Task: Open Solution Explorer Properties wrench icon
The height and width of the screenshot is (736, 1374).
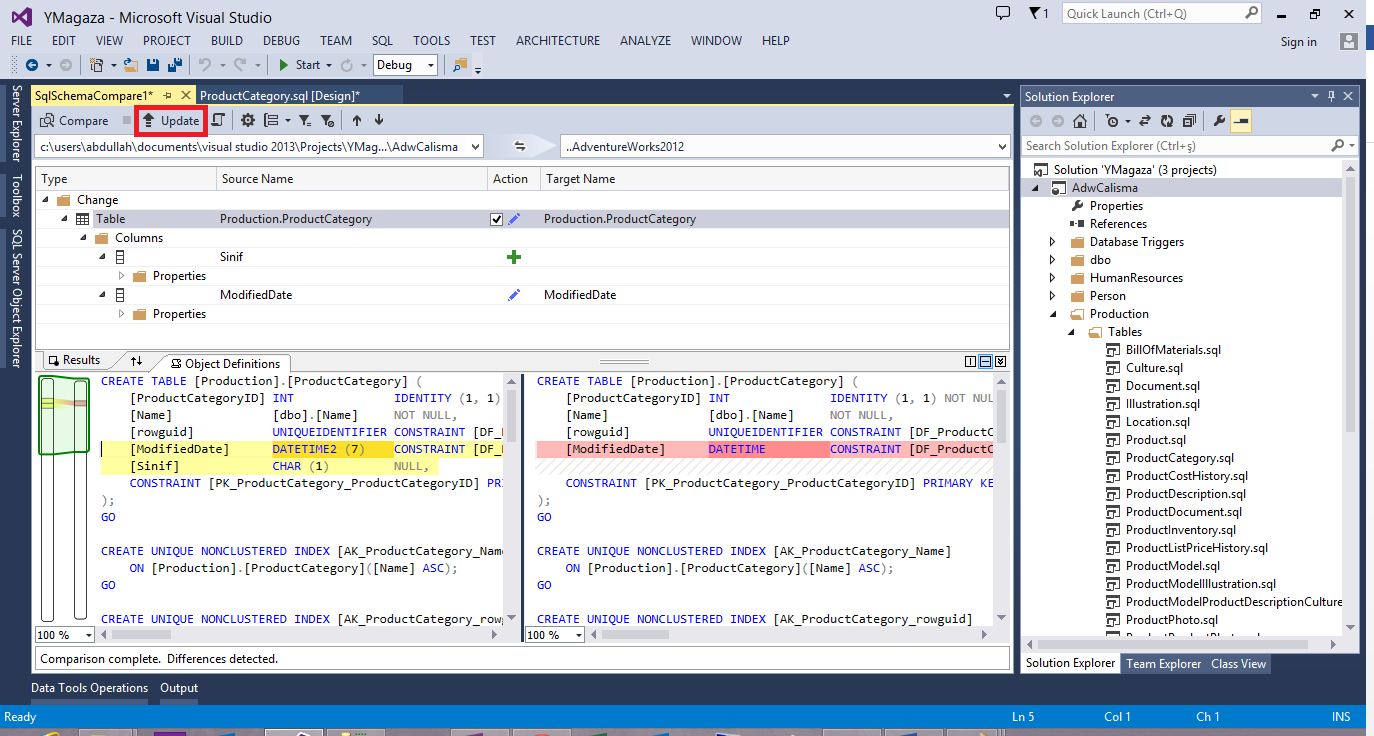Action: 1218,121
